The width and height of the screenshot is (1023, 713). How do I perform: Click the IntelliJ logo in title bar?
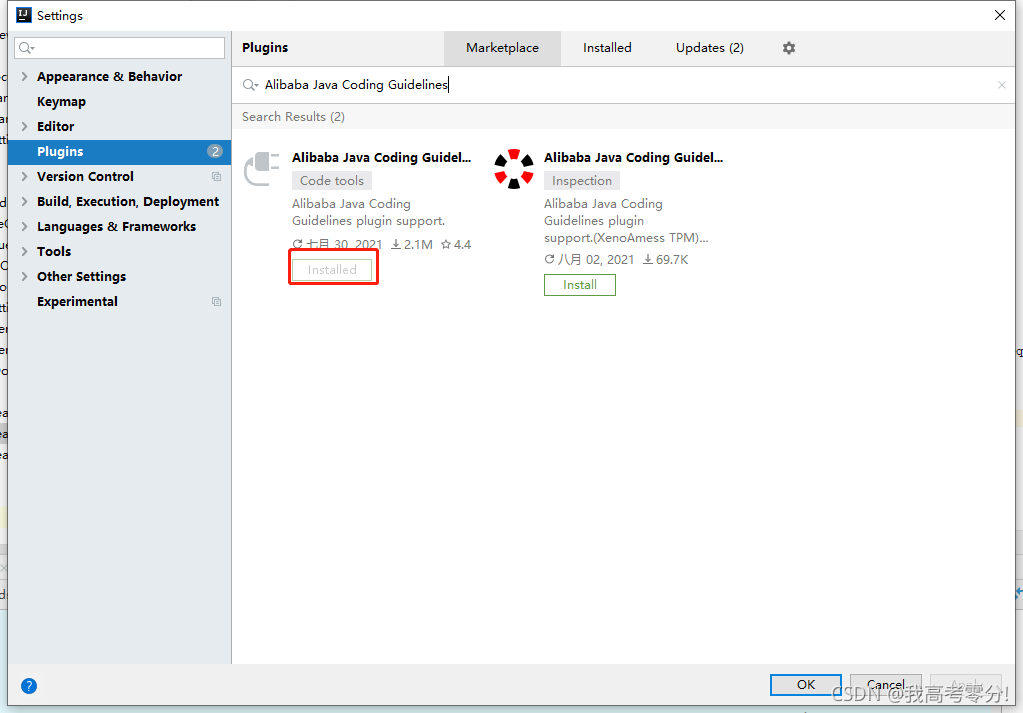click(23, 15)
